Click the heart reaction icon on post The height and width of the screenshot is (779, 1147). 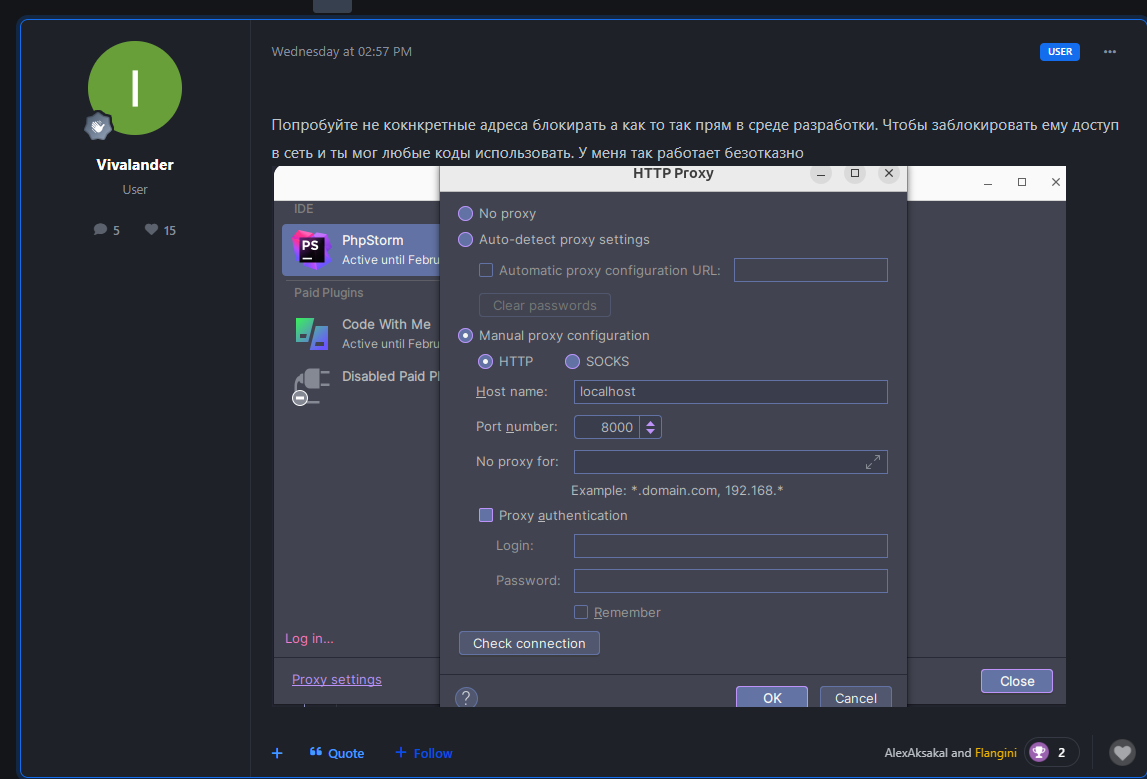(x=1123, y=752)
